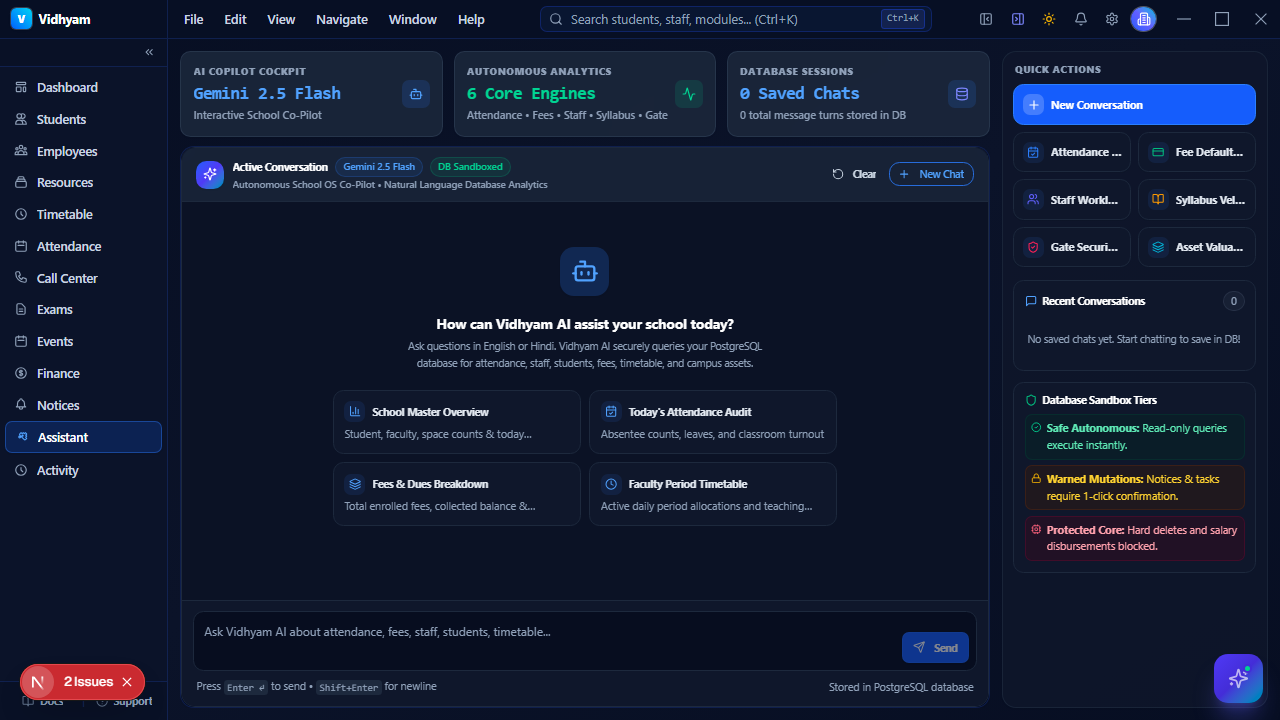Viewport: 1280px width, 720px height.
Task: Open the Events sidebar entry
Action: point(83,341)
